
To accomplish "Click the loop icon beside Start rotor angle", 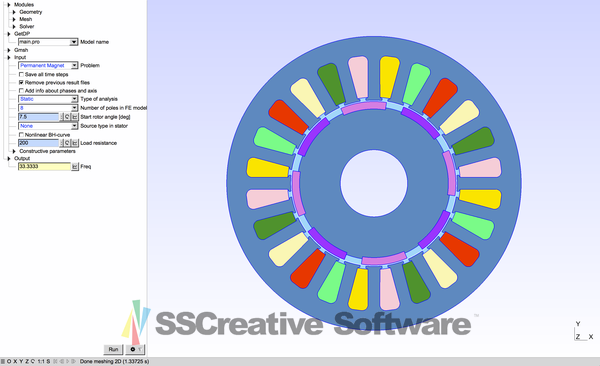I will [x=67, y=117].
